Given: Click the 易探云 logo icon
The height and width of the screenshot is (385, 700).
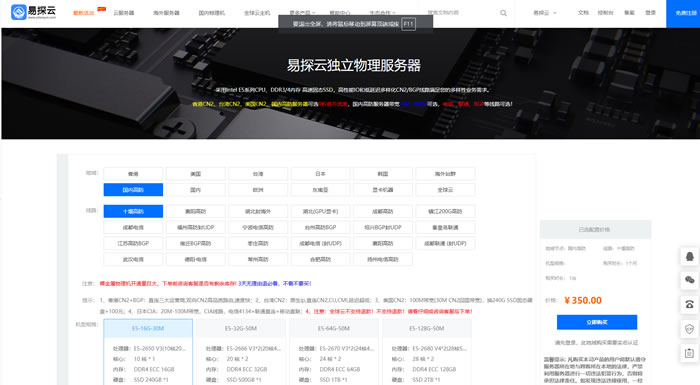Looking at the screenshot, I should click(x=19, y=12).
